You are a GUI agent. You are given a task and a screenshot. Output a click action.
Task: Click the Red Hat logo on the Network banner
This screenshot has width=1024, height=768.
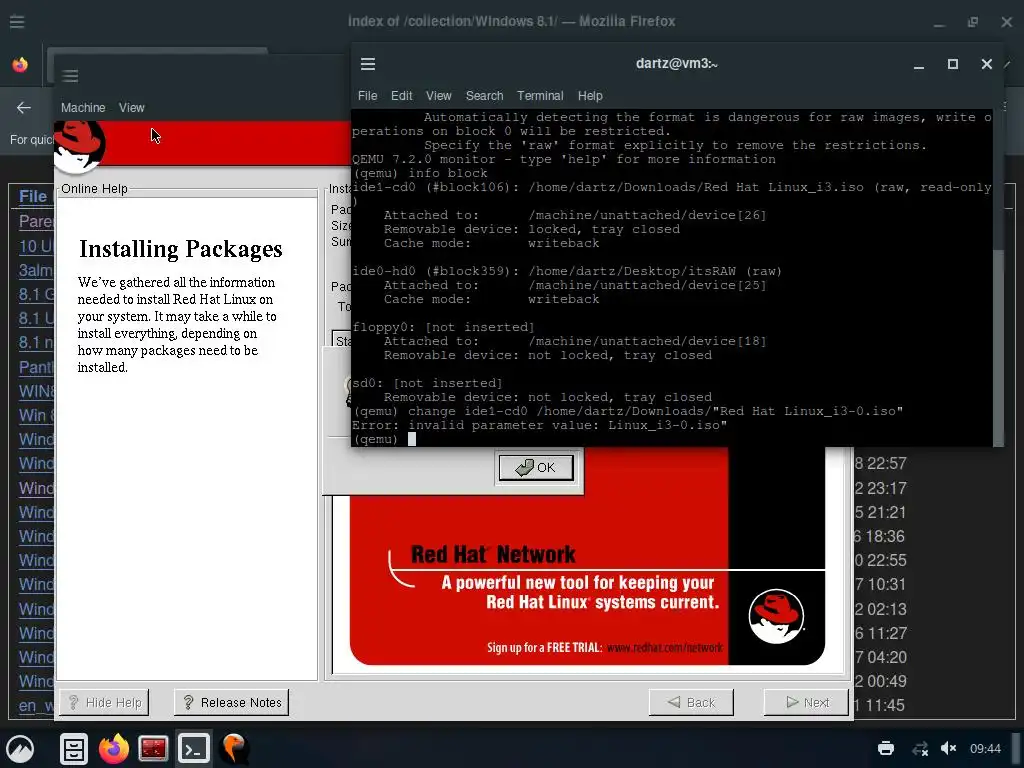[776, 616]
